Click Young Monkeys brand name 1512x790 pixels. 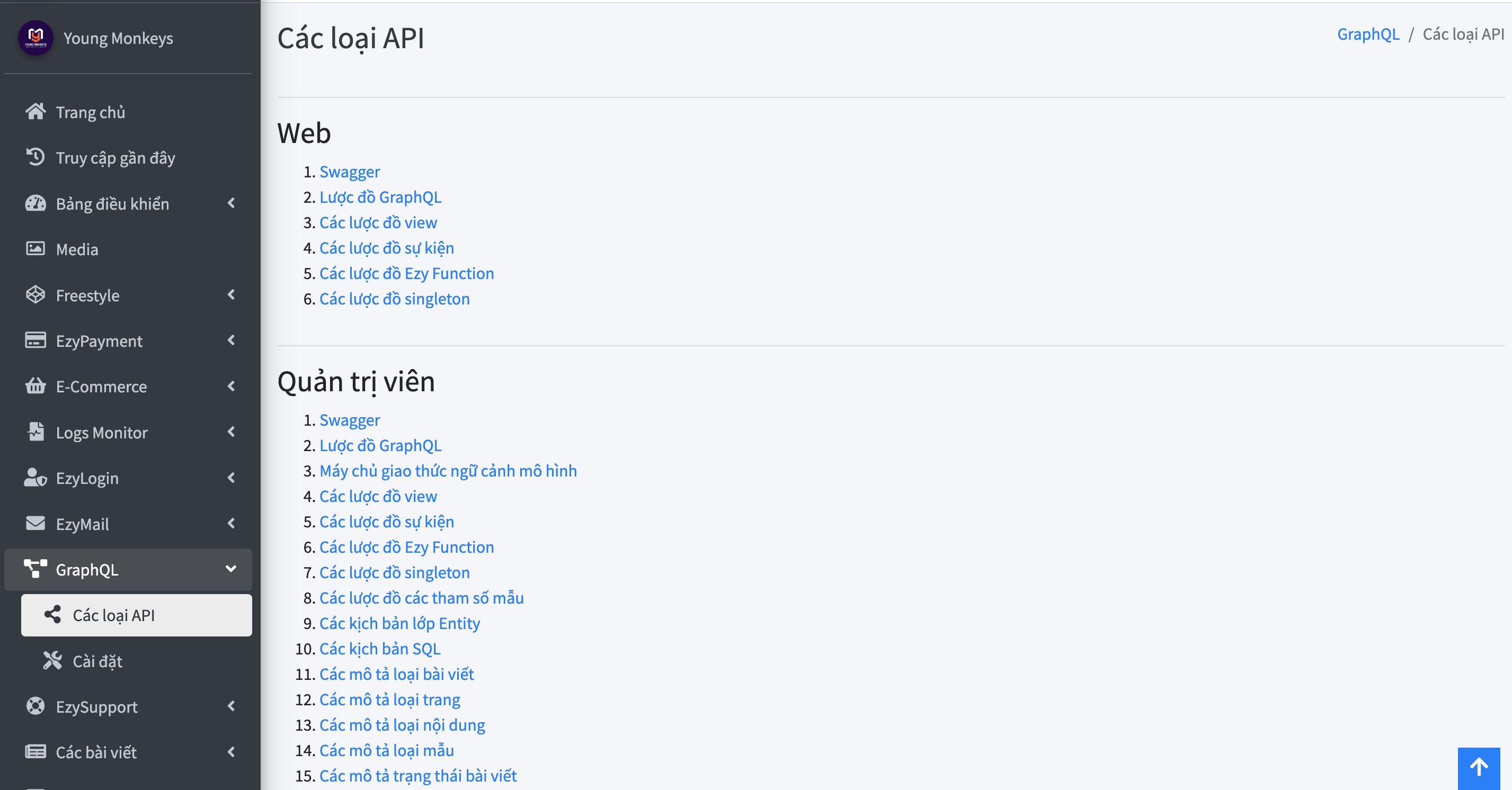coord(118,38)
